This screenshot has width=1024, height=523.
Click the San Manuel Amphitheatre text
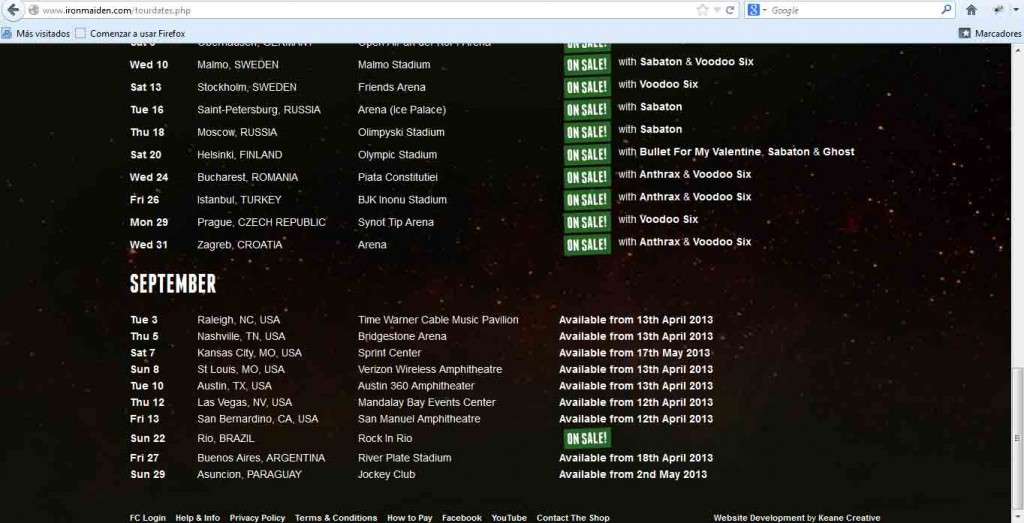(419, 419)
